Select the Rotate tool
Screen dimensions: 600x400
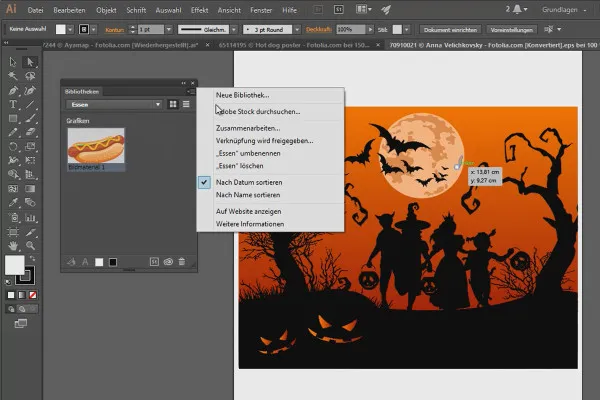tap(13, 147)
